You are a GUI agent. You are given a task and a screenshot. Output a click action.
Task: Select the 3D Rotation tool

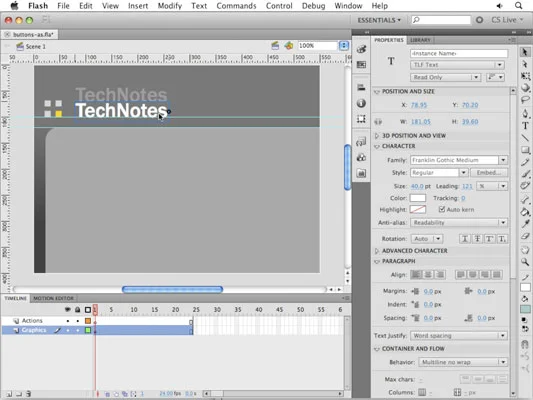(525, 88)
